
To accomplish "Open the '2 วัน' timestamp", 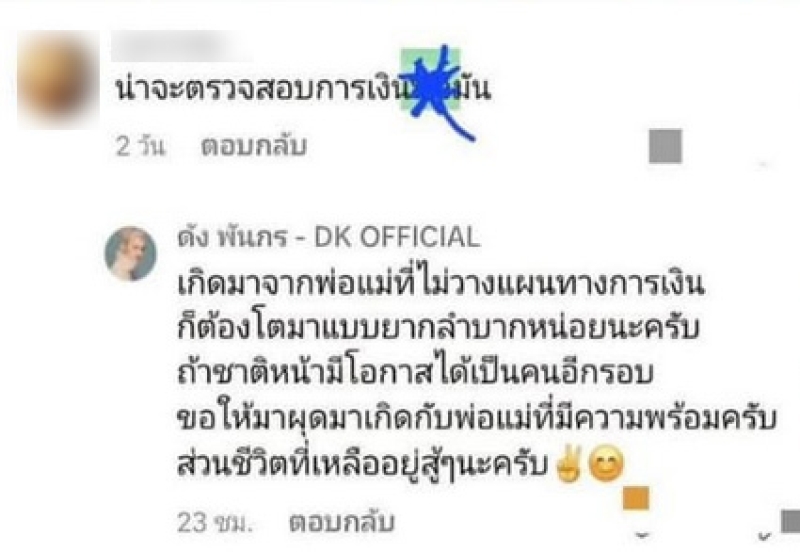I will 141,146.
